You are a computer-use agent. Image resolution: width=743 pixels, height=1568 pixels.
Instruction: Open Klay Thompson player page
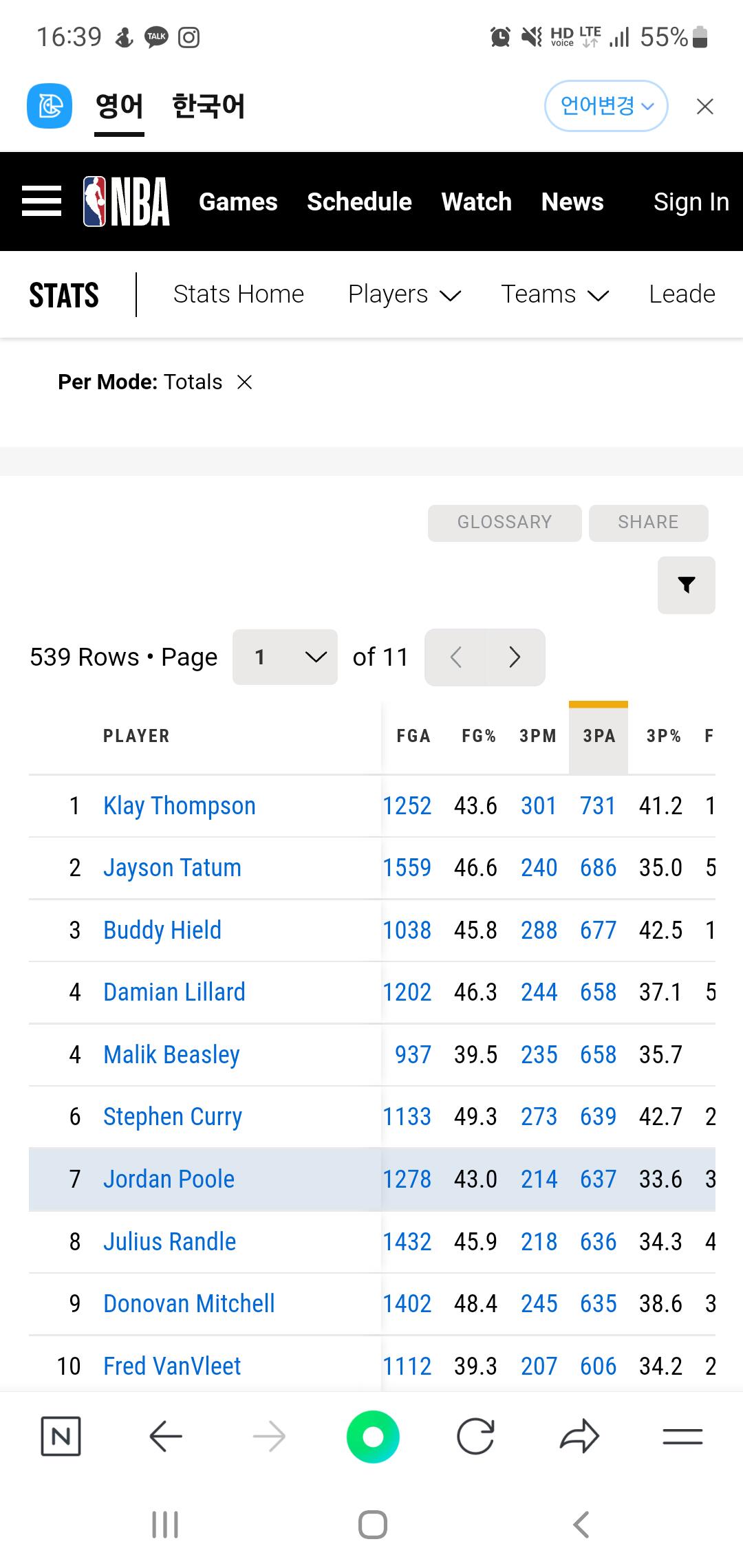tap(180, 806)
